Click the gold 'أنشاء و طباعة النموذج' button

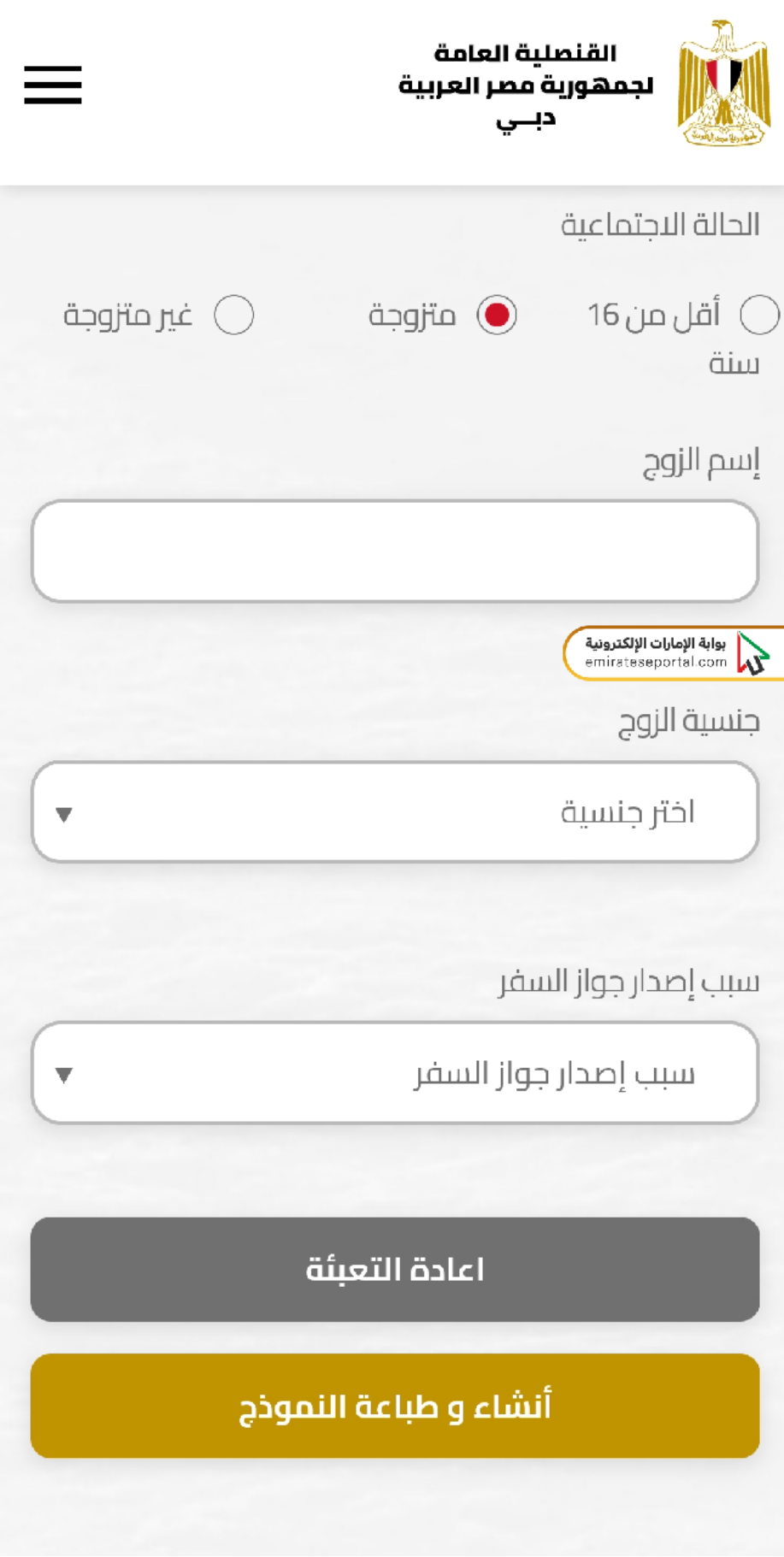coord(395,1406)
